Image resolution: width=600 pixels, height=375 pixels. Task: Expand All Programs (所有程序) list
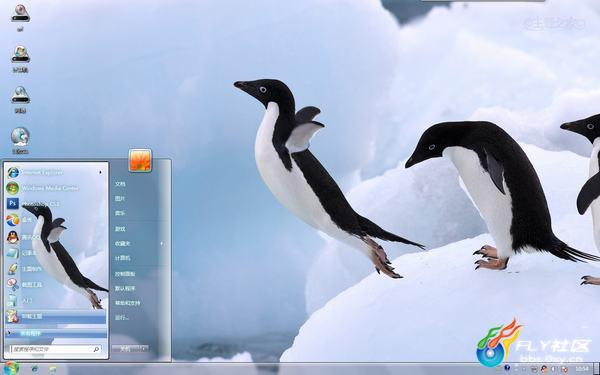(55, 334)
